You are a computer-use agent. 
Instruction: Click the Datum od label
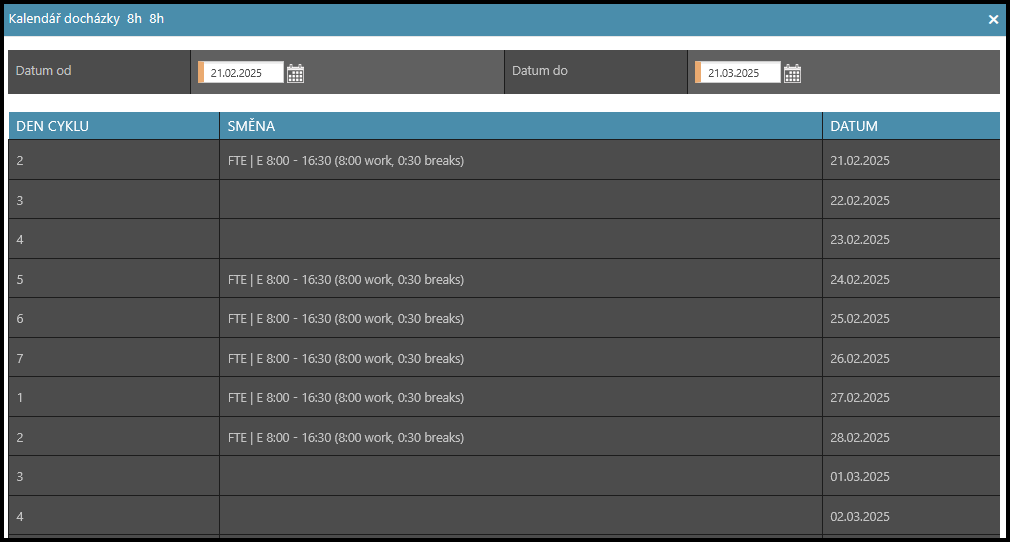[x=44, y=71]
